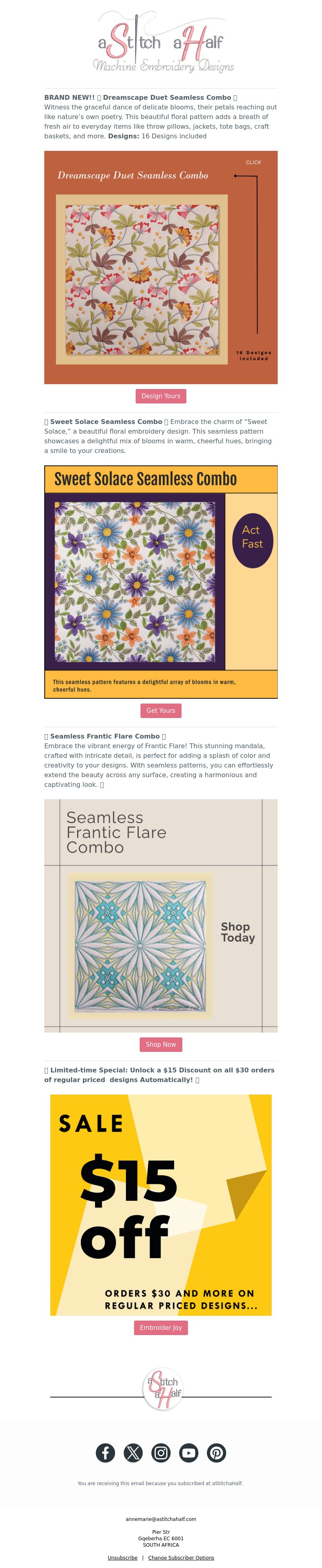Open the Facebook social icon
The width and height of the screenshot is (322, 1568).
pos(105,1453)
